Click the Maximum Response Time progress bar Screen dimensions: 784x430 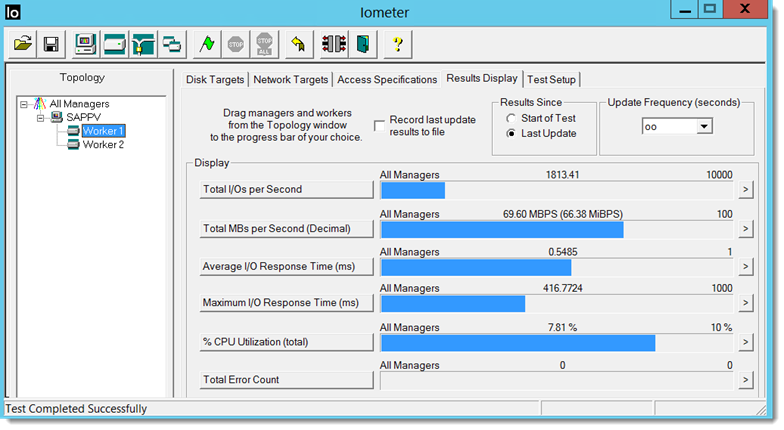coord(557,304)
